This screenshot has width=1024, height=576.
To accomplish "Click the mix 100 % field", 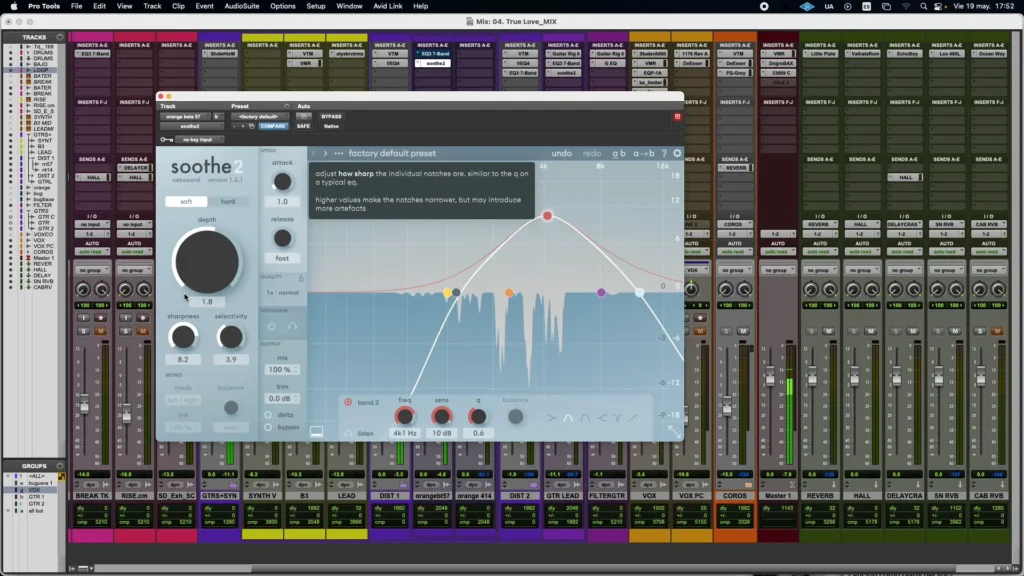I will 282,370.
